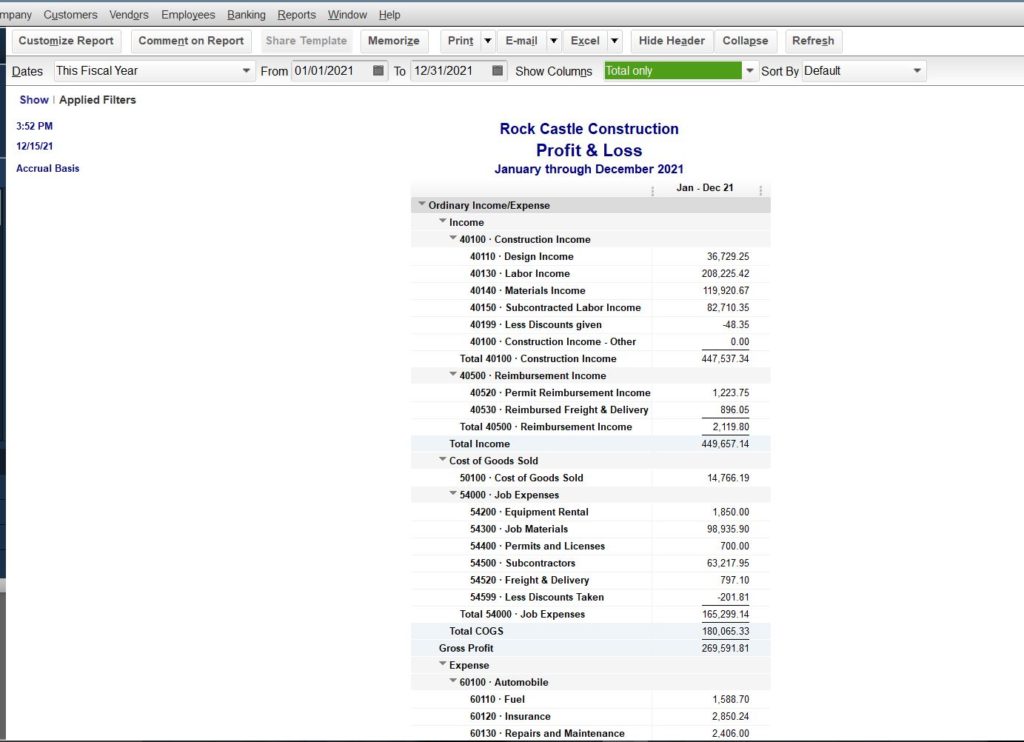Click the To date field
Viewport: 1024px width, 742px height.
point(451,71)
